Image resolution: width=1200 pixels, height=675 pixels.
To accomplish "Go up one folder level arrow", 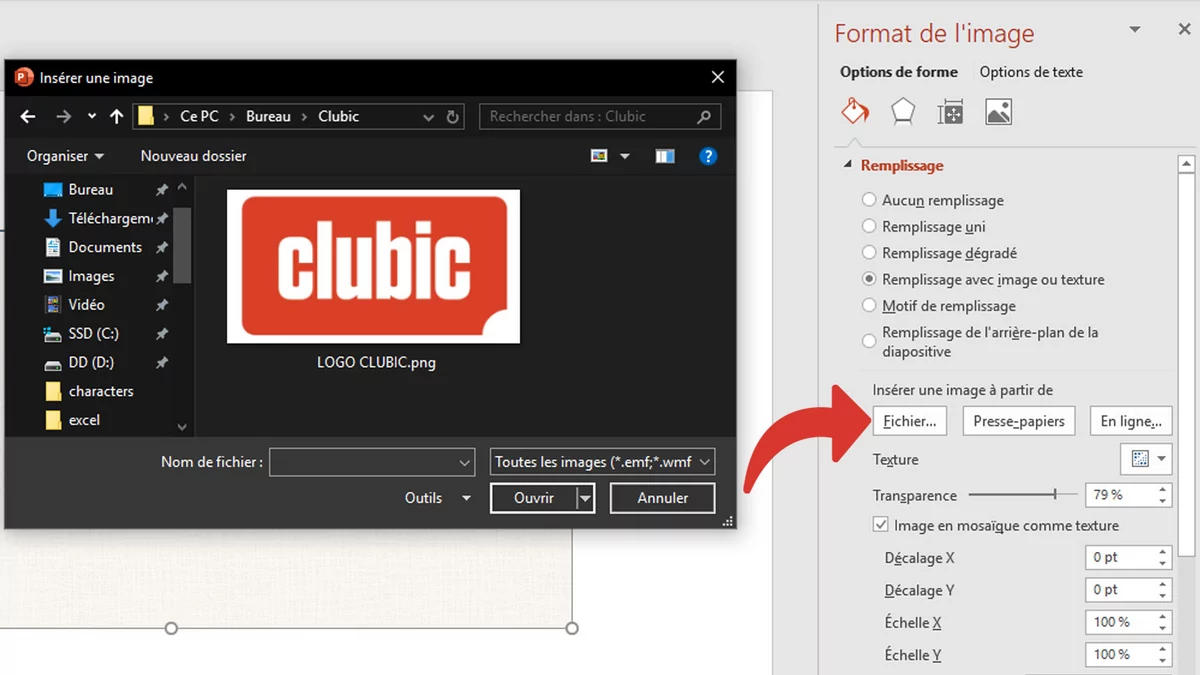I will (x=116, y=117).
